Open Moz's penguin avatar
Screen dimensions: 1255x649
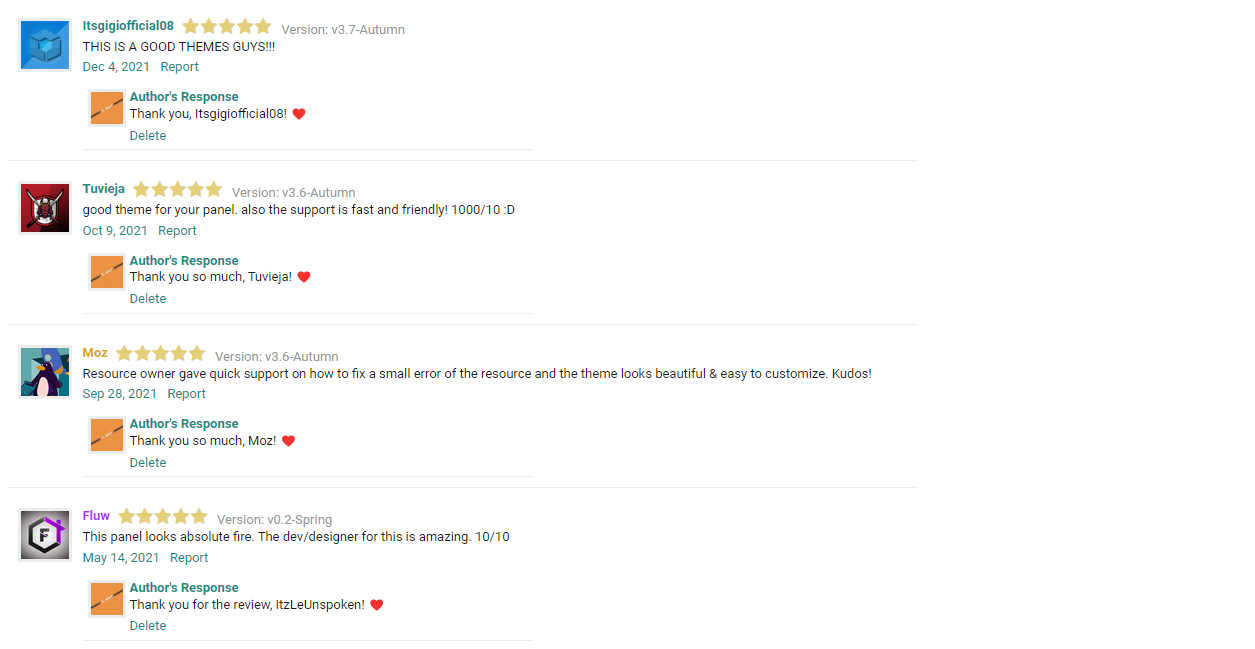[45, 372]
